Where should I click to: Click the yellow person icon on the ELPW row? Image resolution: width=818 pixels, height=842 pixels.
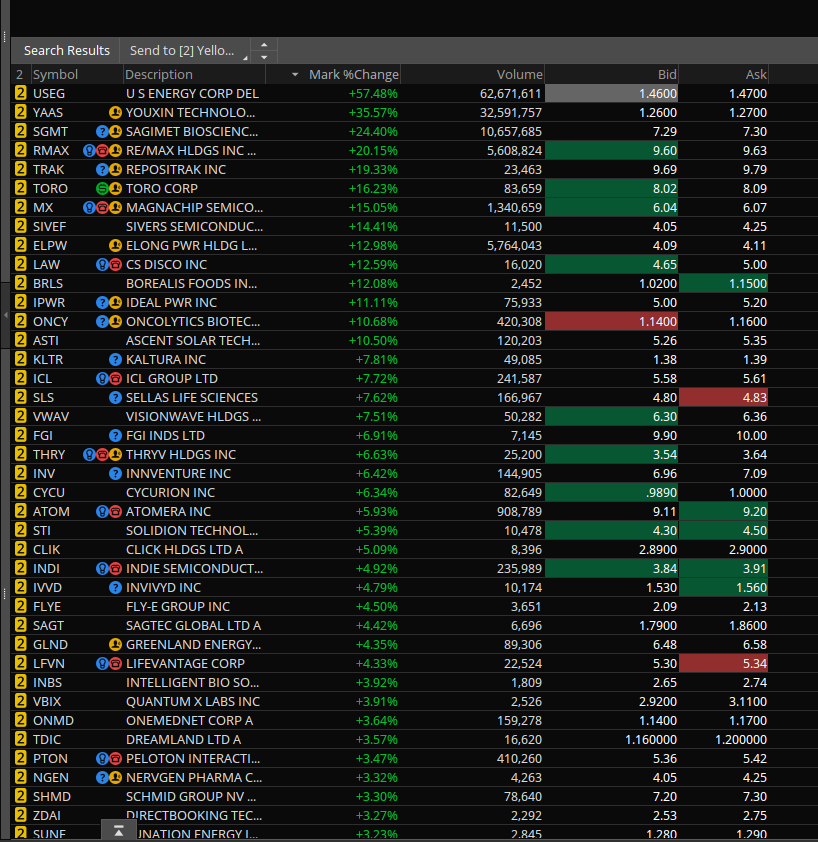pos(115,245)
